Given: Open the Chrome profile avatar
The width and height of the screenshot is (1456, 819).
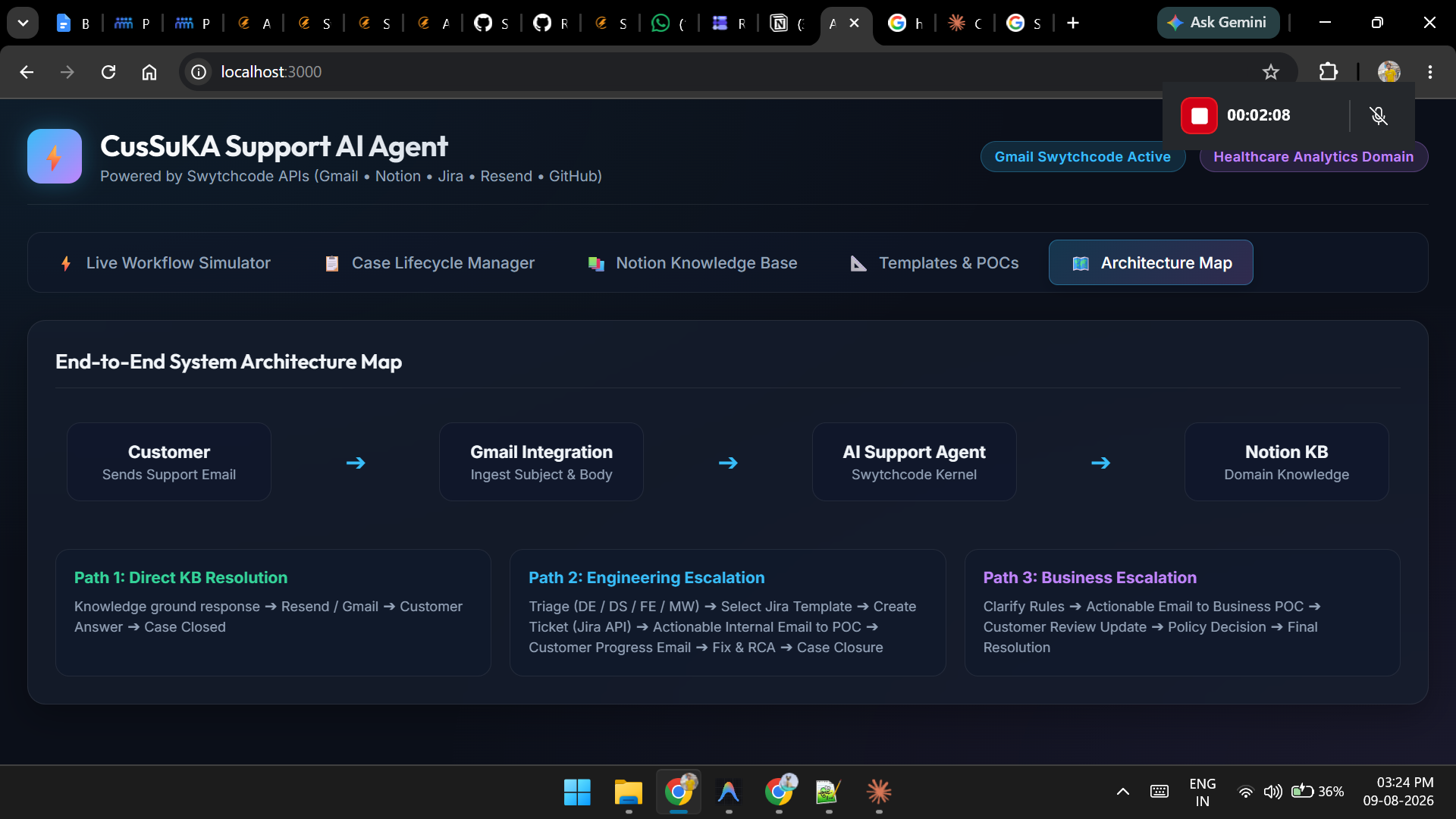Looking at the screenshot, I should tap(1389, 72).
